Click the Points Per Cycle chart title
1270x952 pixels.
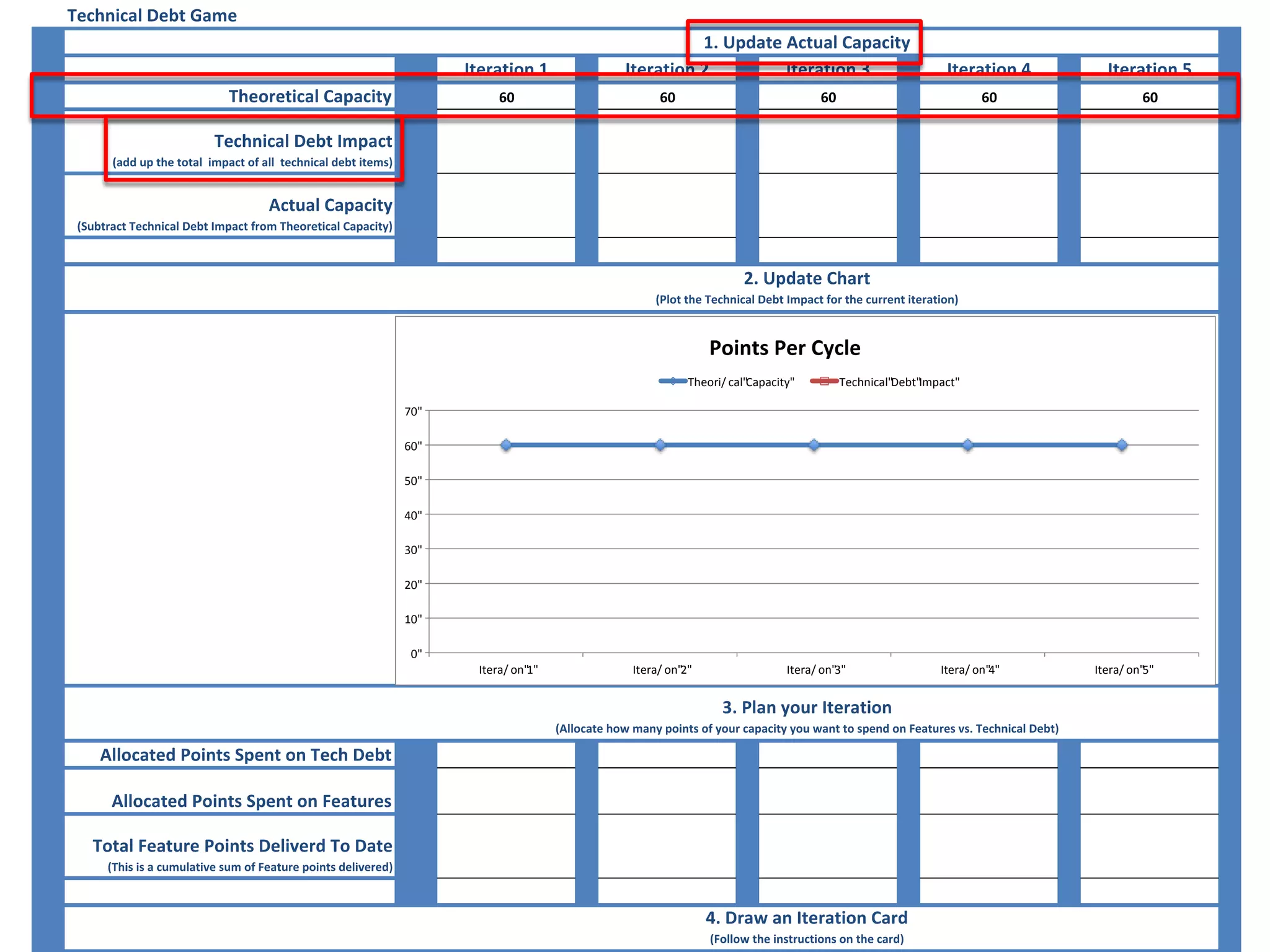tap(784, 348)
